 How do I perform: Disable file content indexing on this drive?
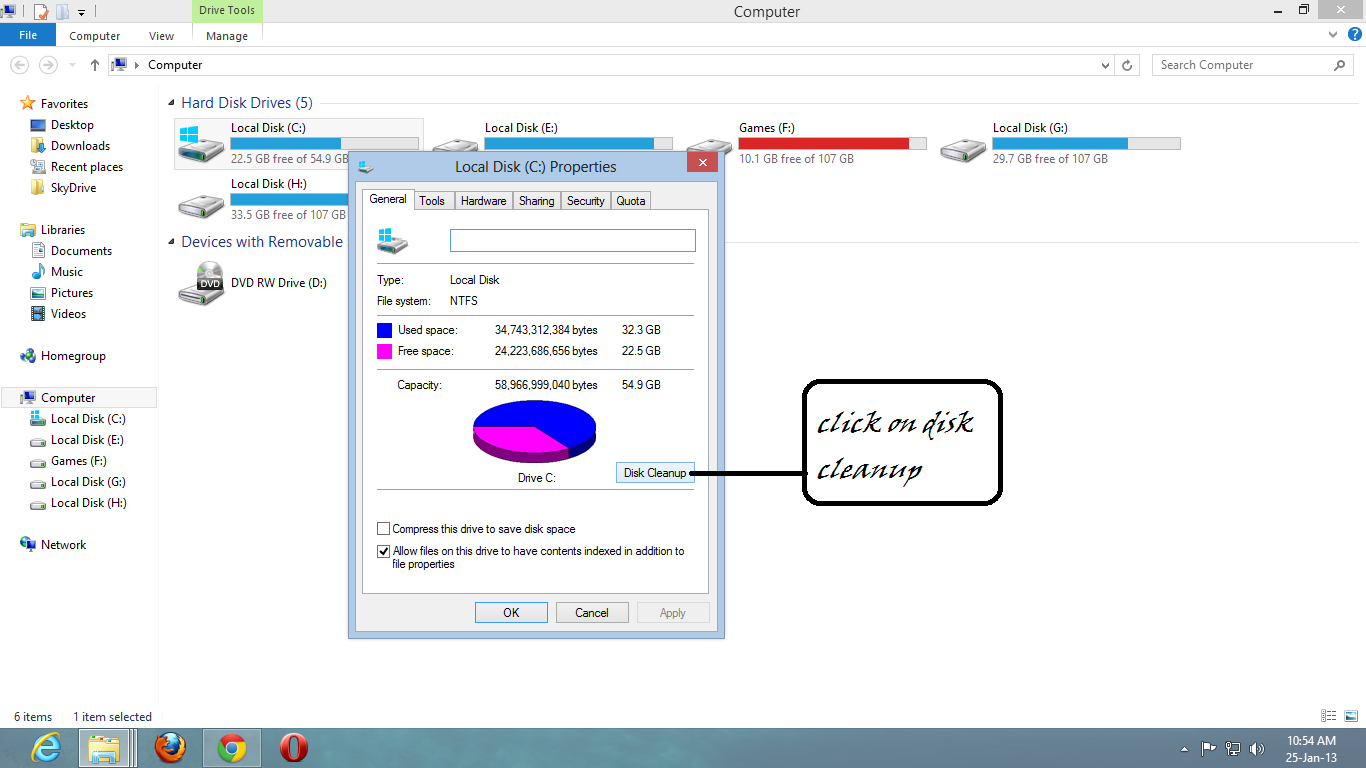point(383,551)
